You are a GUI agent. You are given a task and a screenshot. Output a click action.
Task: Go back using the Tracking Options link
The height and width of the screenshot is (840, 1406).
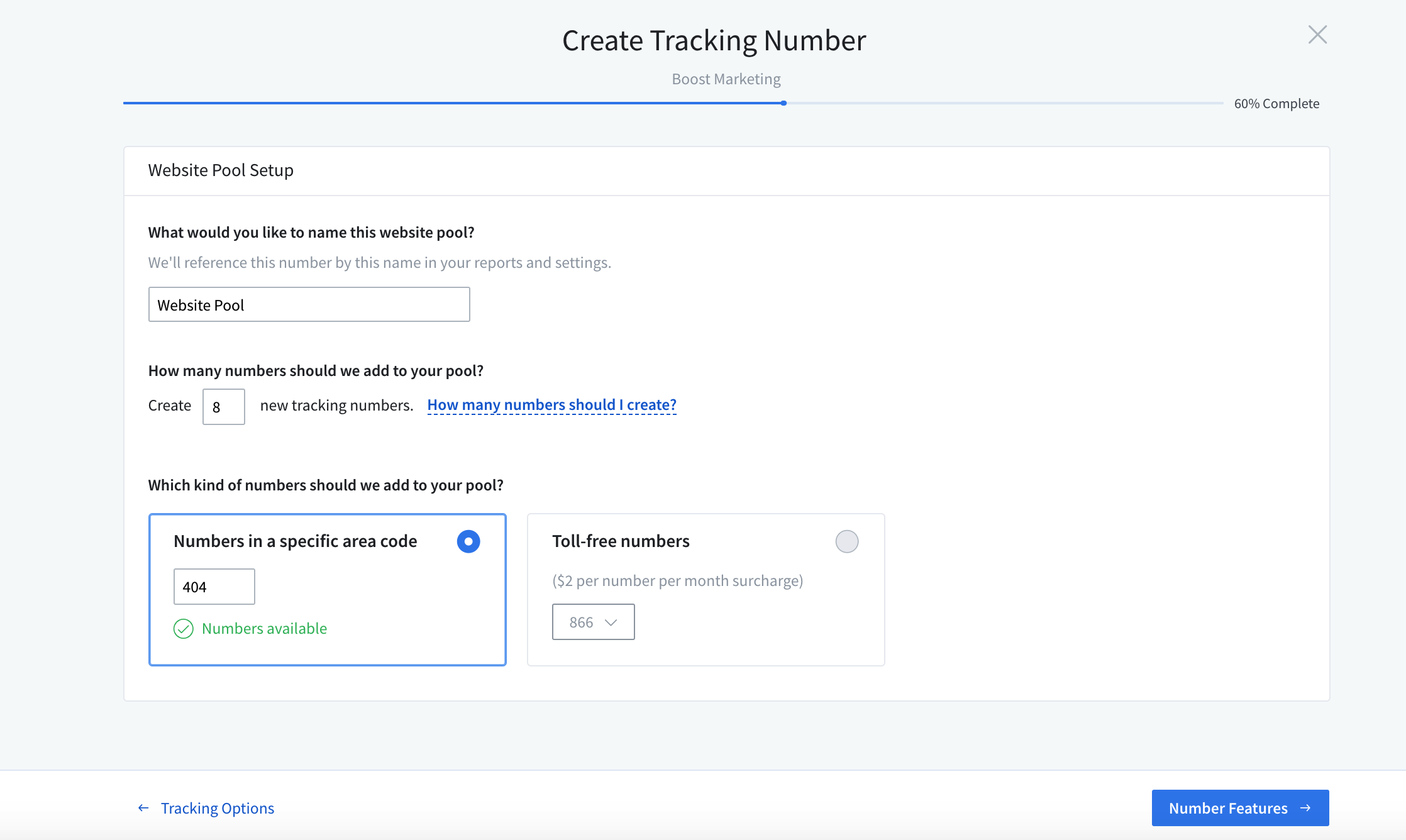coord(217,807)
